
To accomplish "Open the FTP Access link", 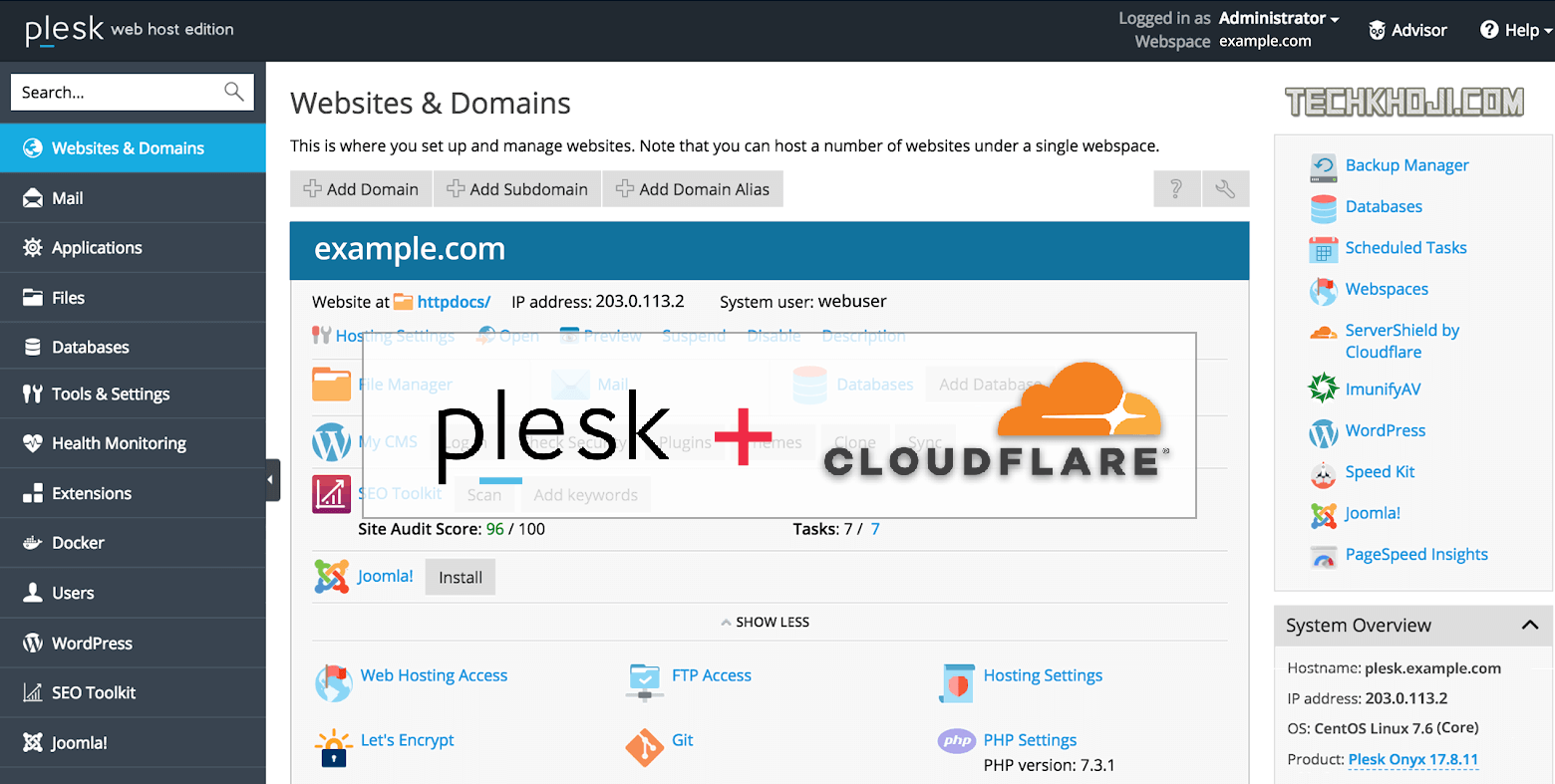I will [712, 675].
